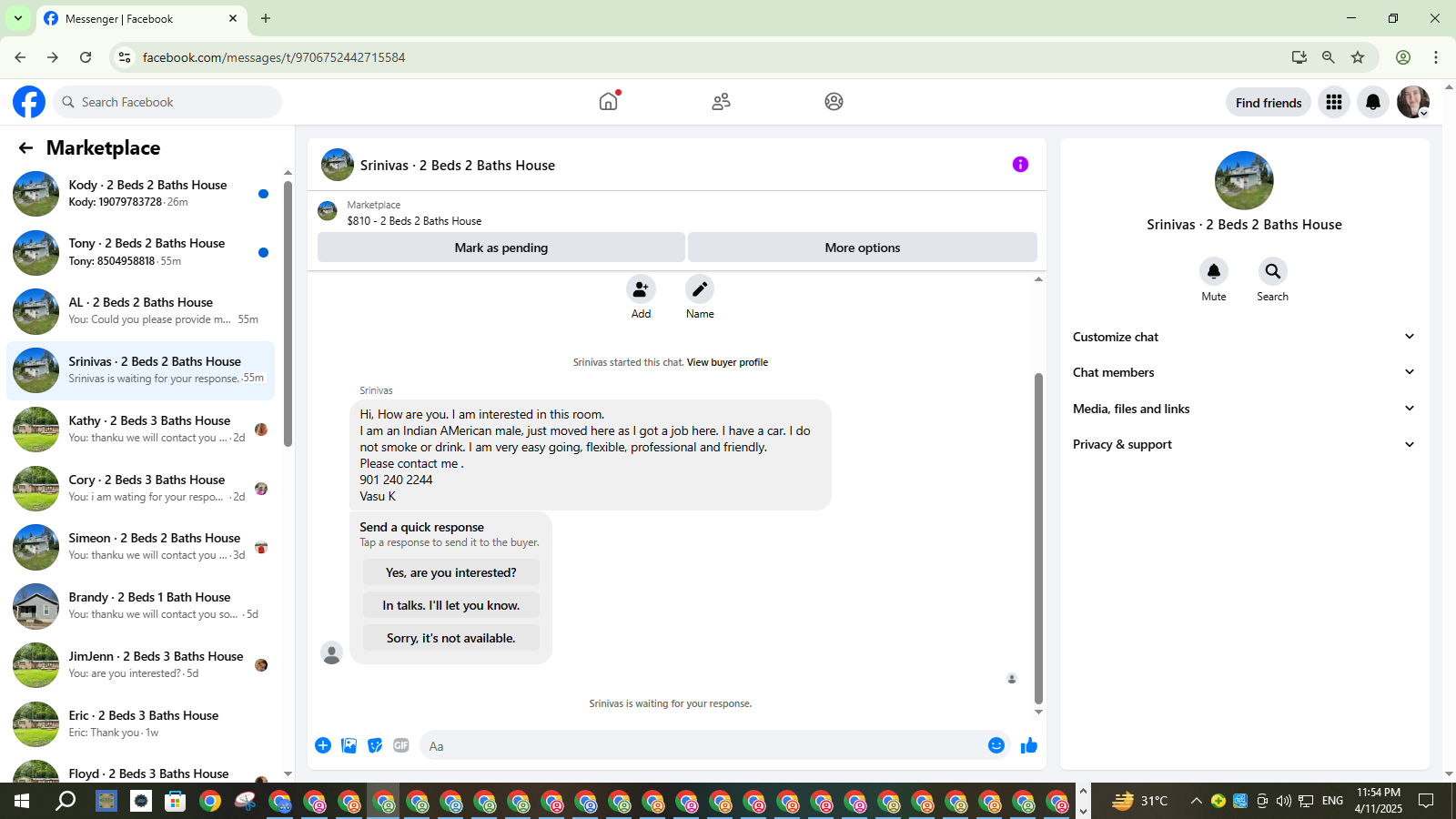Open the Groups icon in top navigation
The image size is (1456, 819).
pos(834,102)
